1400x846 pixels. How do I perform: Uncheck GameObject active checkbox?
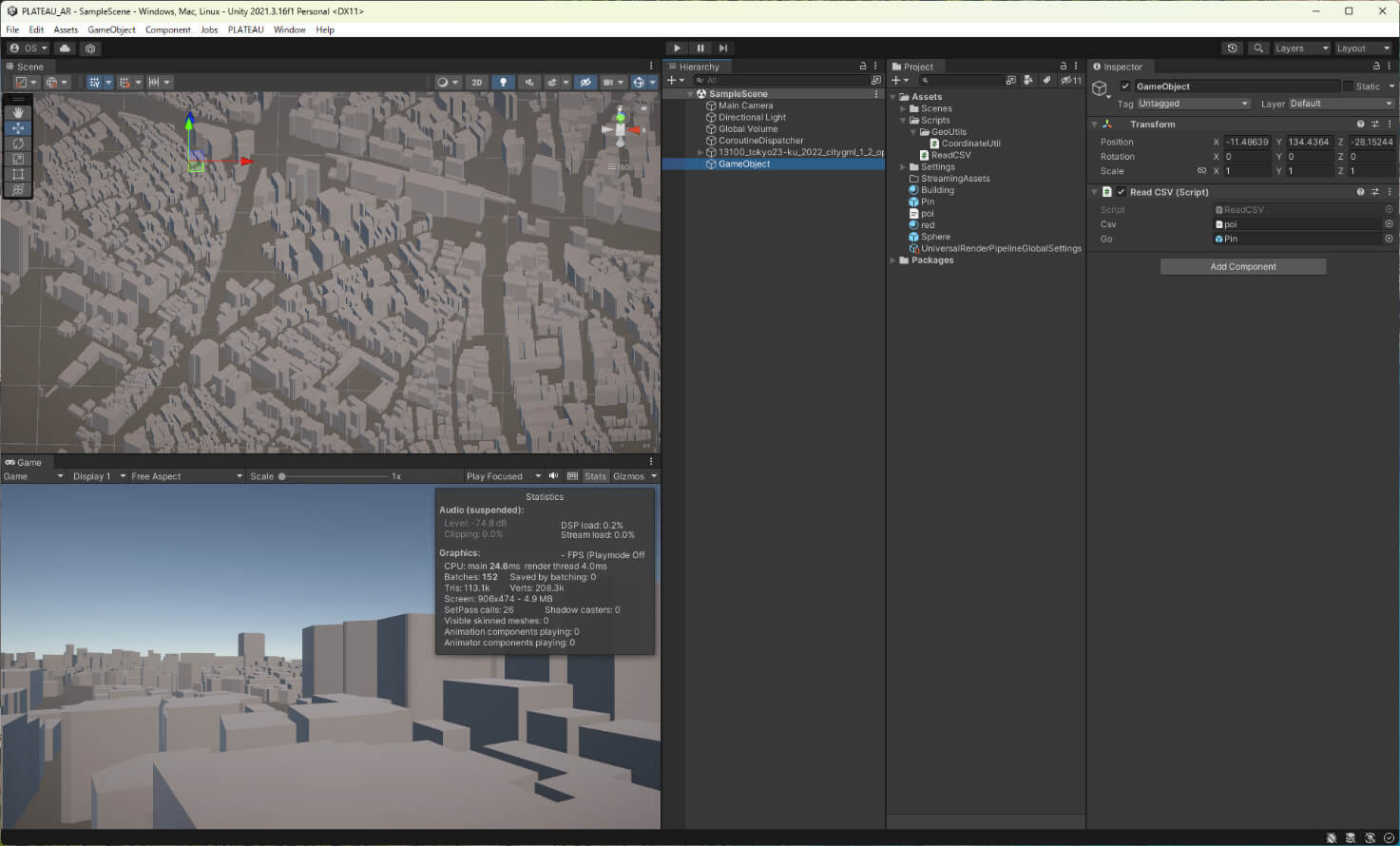click(1125, 87)
